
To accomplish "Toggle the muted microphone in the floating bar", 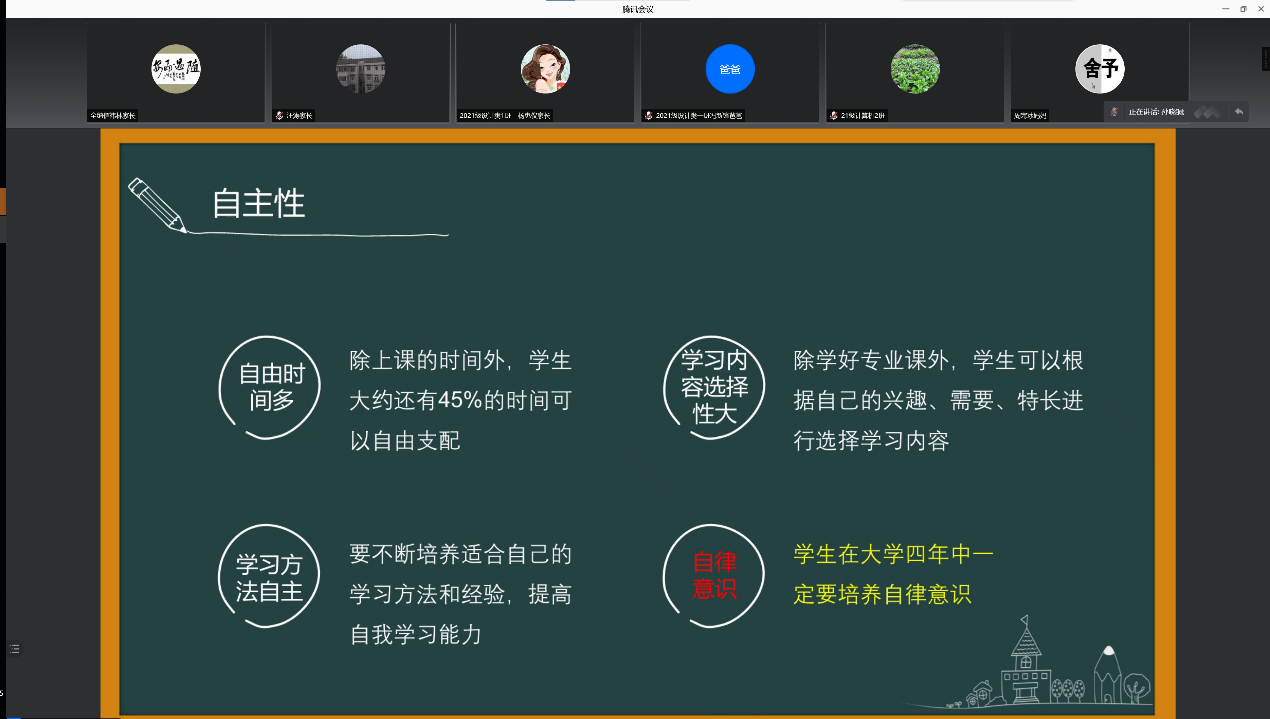I will coord(1114,112).
